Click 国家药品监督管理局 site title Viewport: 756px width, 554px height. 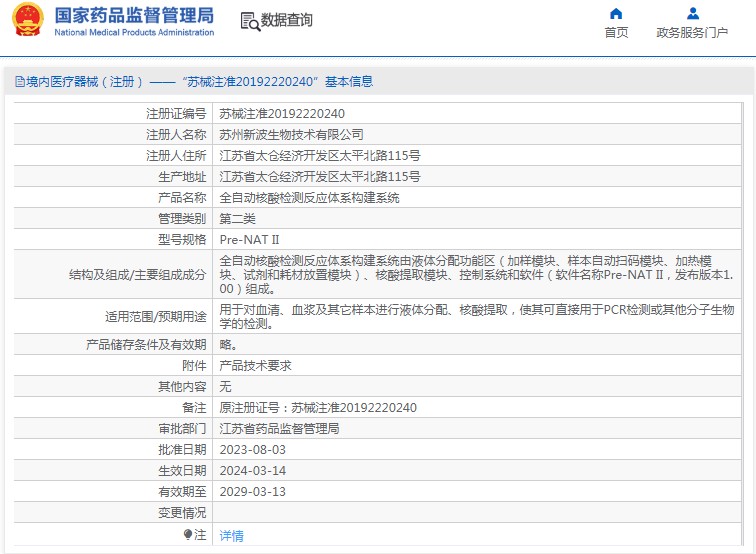(x=134, y=15)
